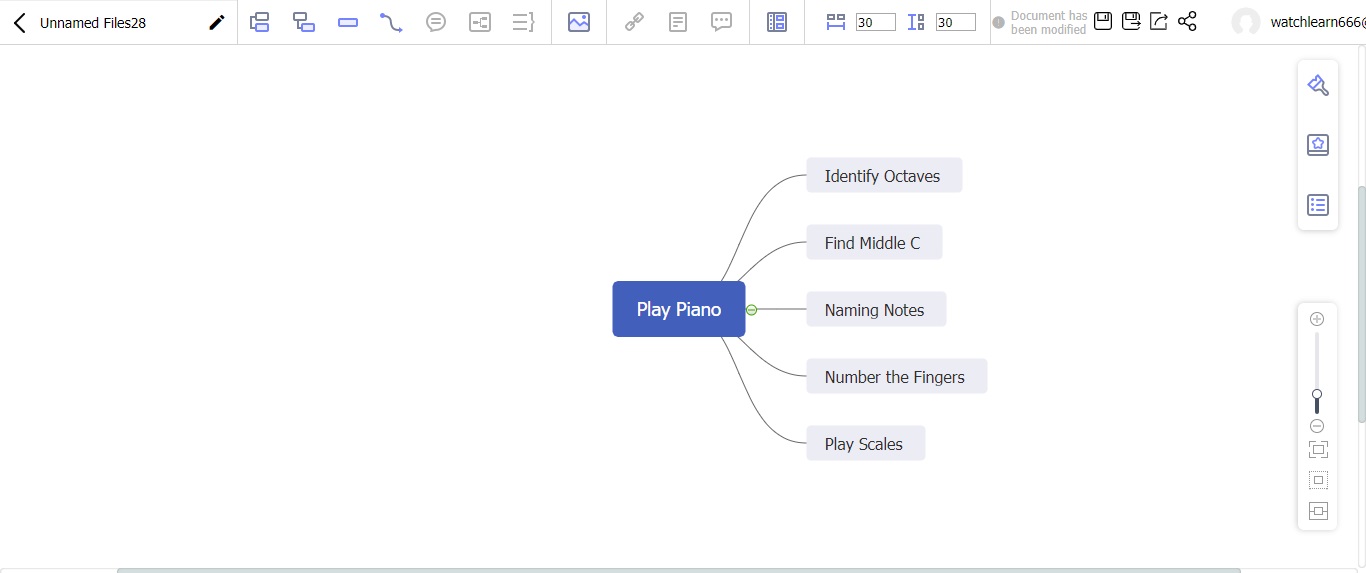Open the outline list panel

click(1317, 205)
